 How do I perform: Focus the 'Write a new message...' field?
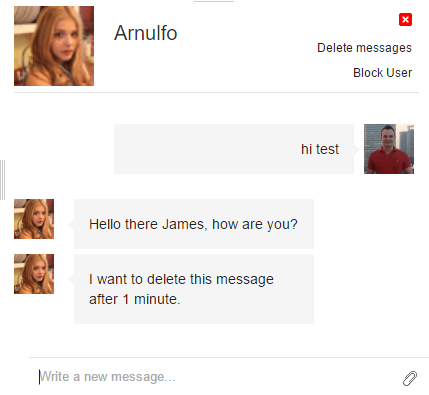point(217,377)
